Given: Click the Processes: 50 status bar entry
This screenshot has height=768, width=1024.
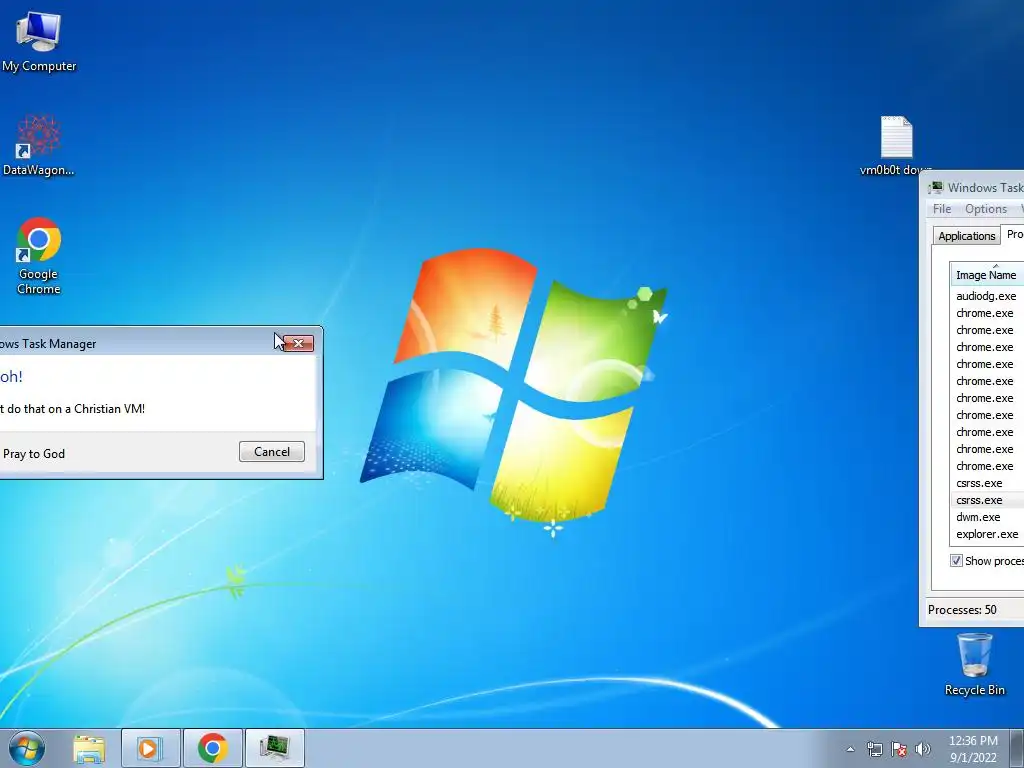Looking at the screenshot, I should pos(963,610).
